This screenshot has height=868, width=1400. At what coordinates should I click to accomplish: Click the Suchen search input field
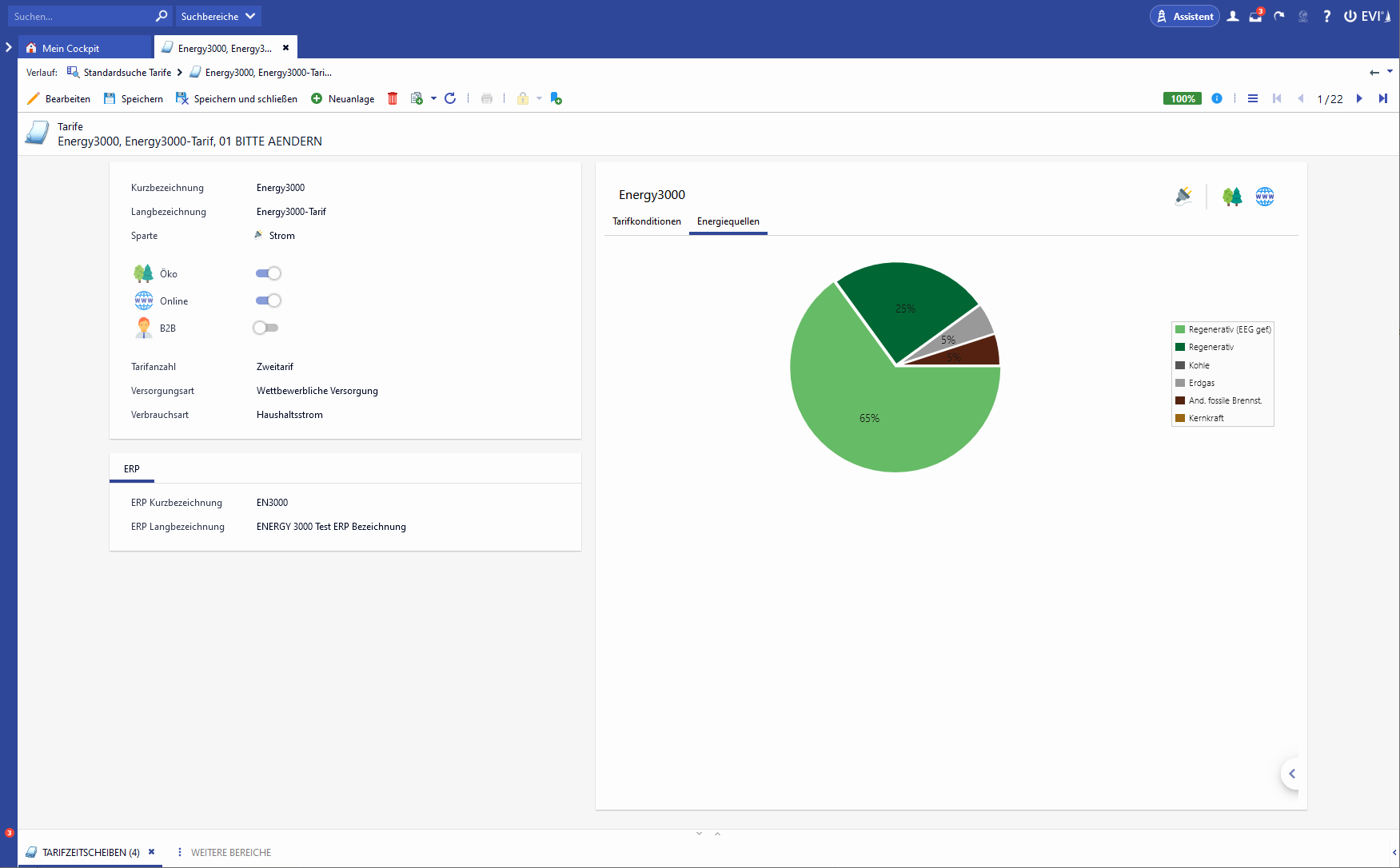pos(80,16)
